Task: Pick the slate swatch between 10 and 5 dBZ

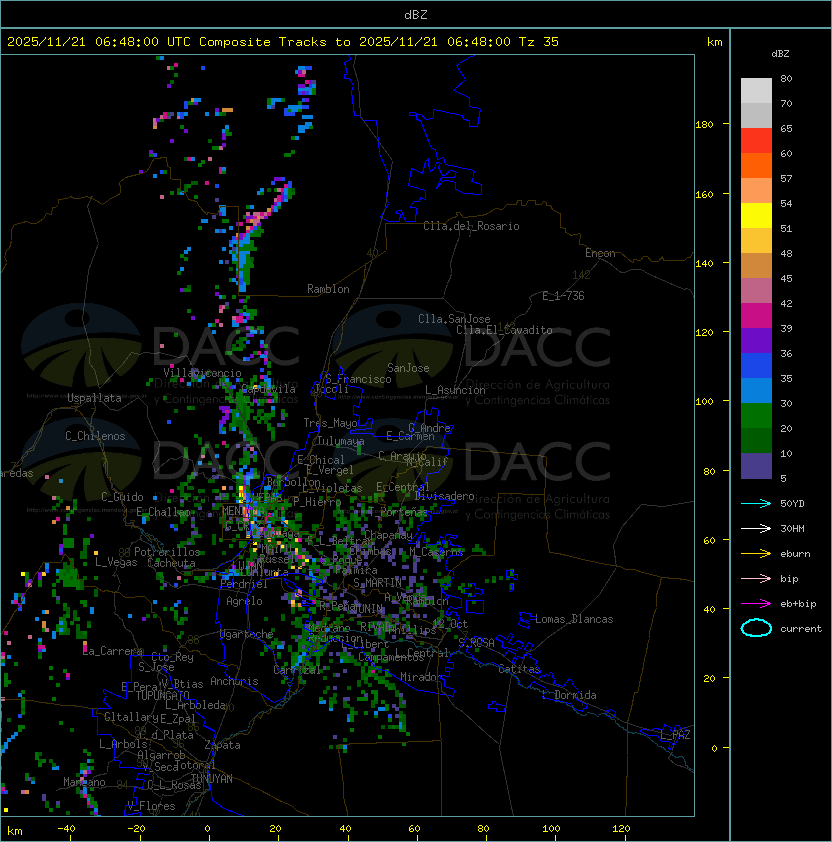Action: 756,466
